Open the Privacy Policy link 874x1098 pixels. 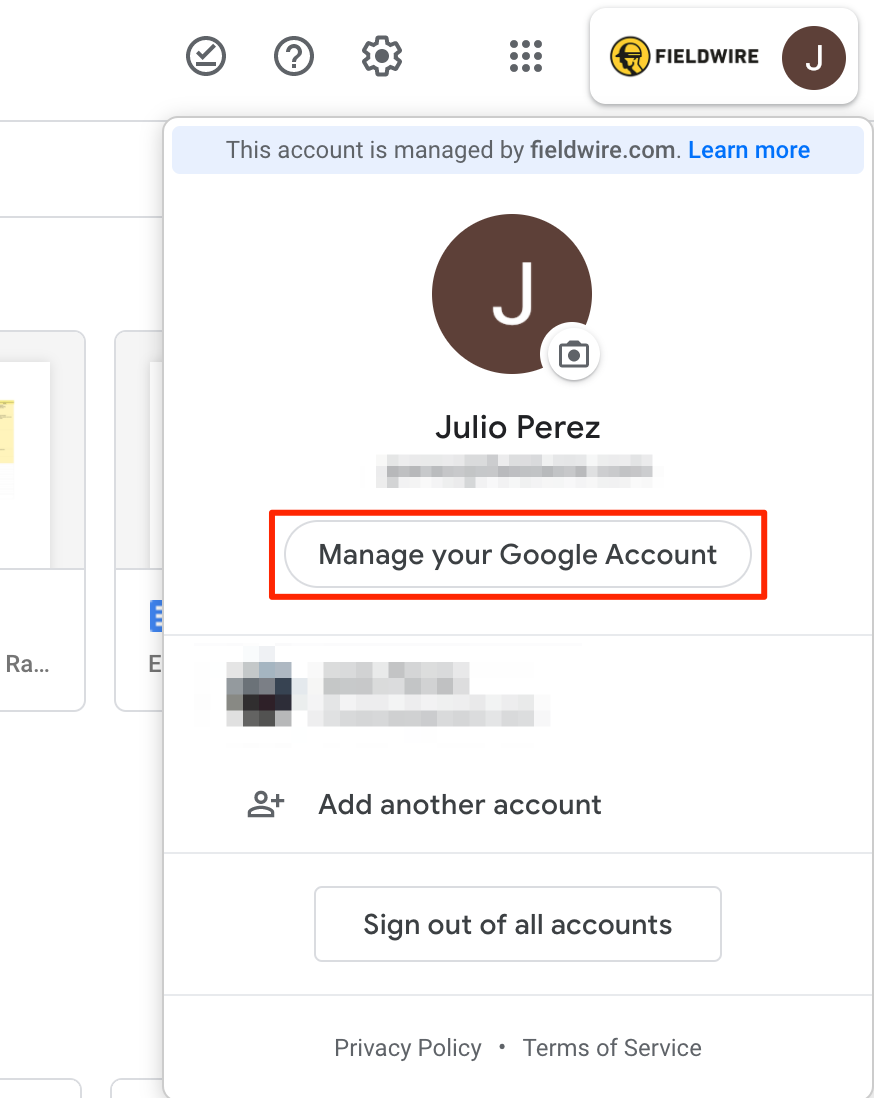[408, 1048]
